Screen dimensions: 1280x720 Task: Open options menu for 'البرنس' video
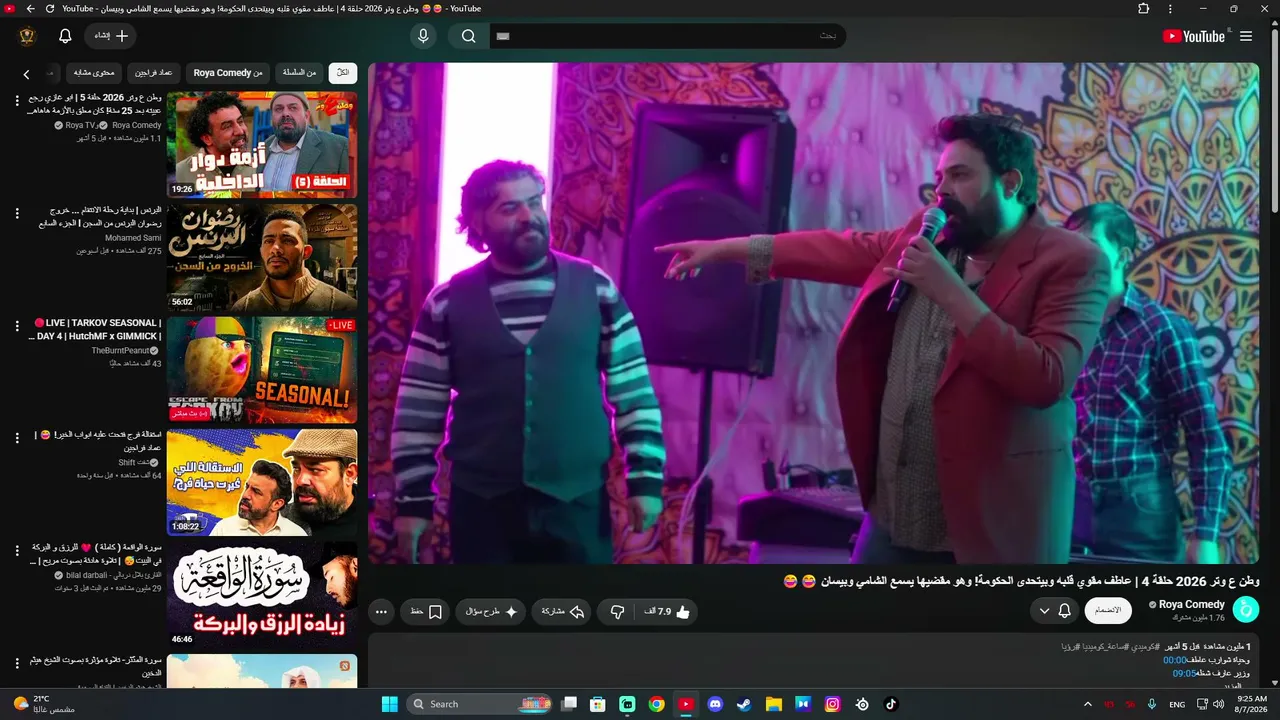pyautogui.click(x=17, y=214)
